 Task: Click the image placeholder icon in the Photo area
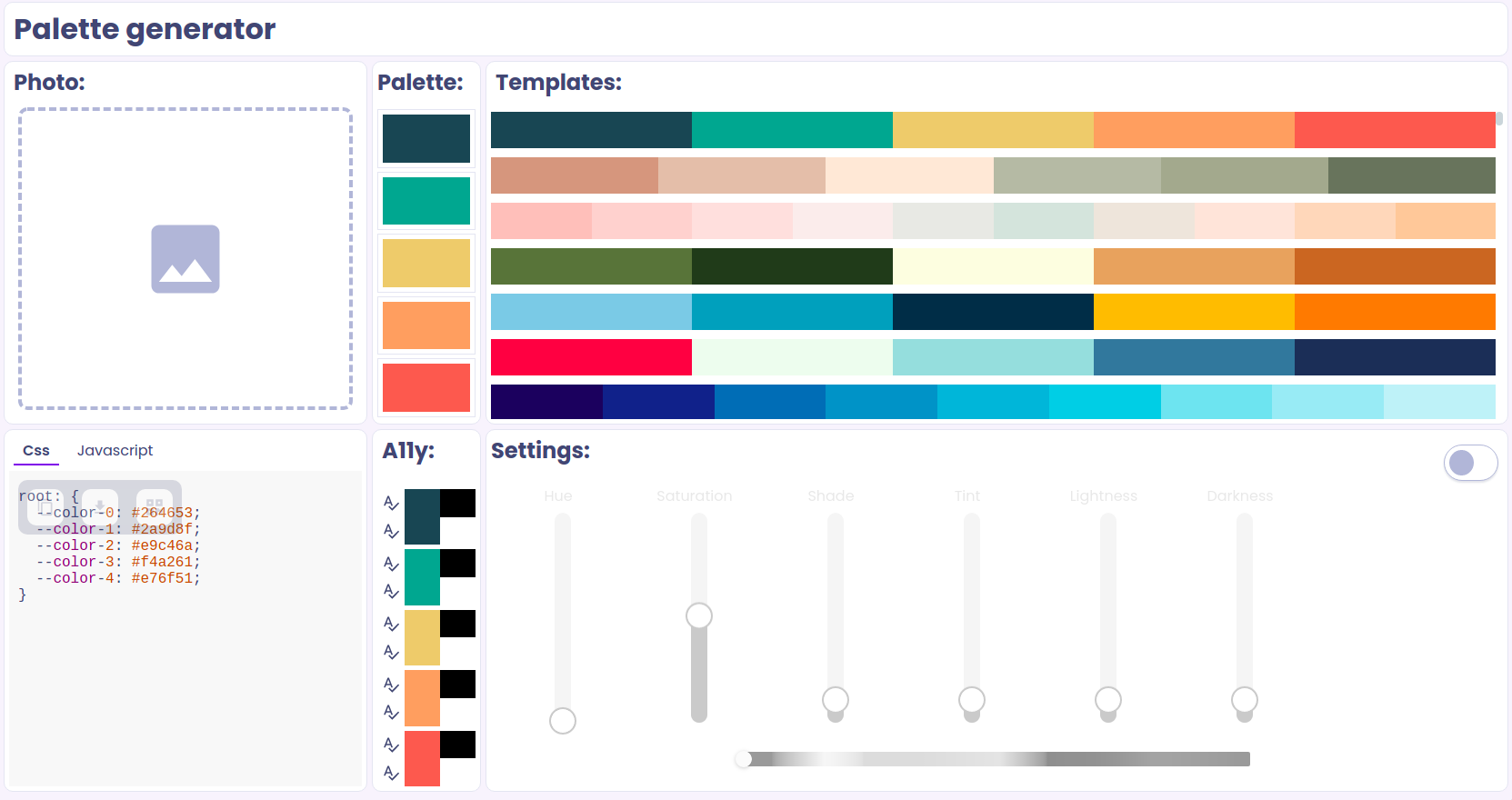(x=185, y=259)
